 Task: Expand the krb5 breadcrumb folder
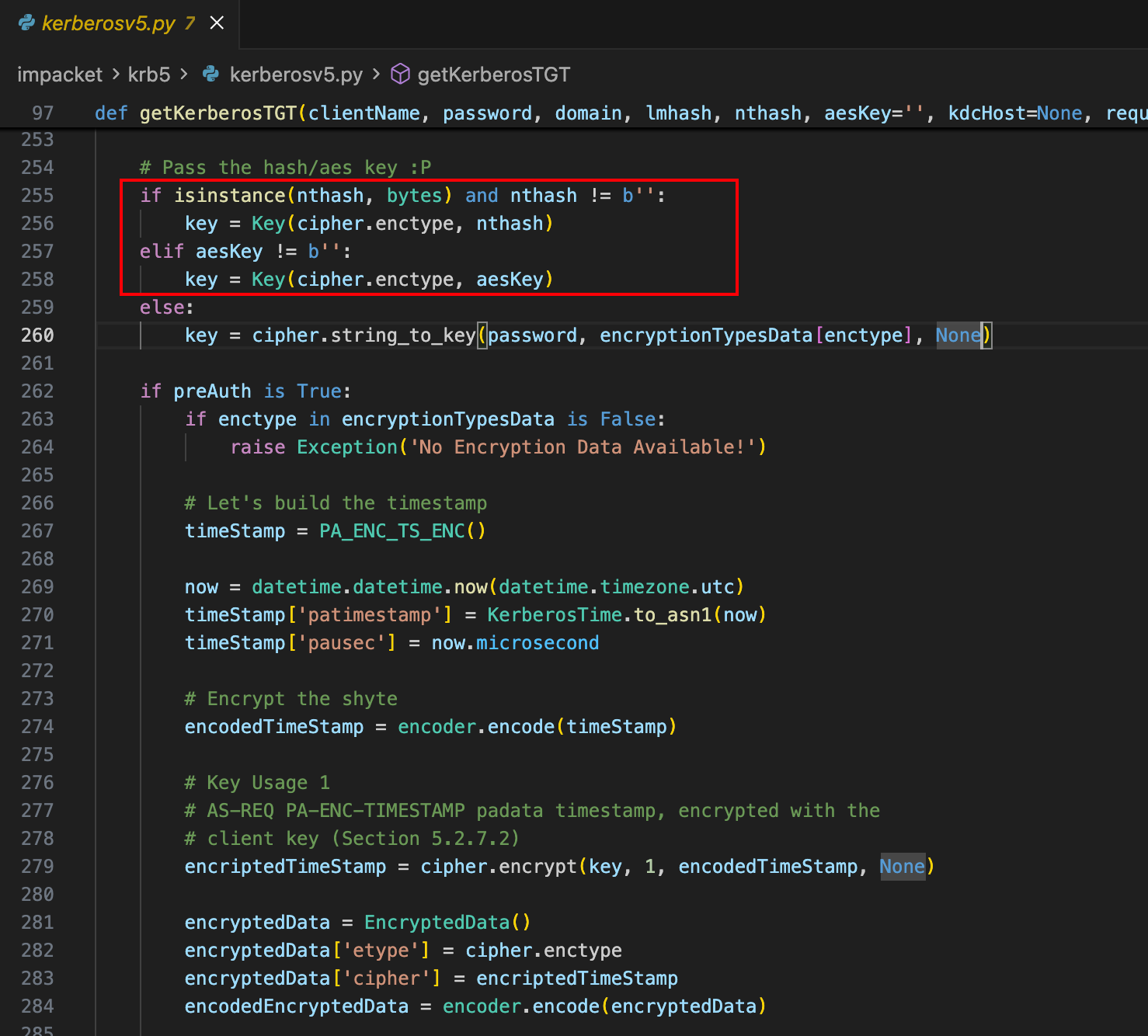coord(149,74)
